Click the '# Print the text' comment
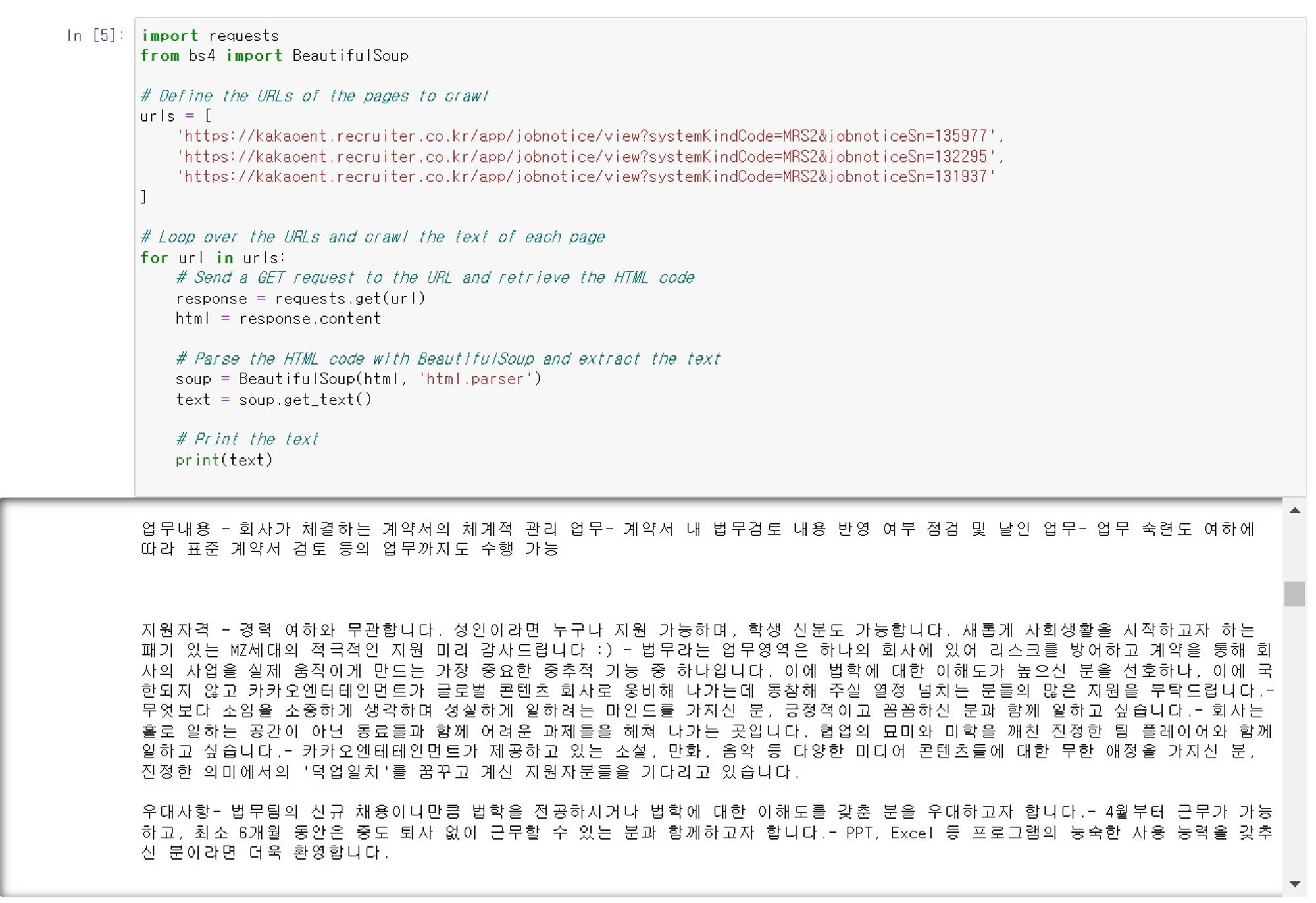1316x903 pixels. (247, 440)
